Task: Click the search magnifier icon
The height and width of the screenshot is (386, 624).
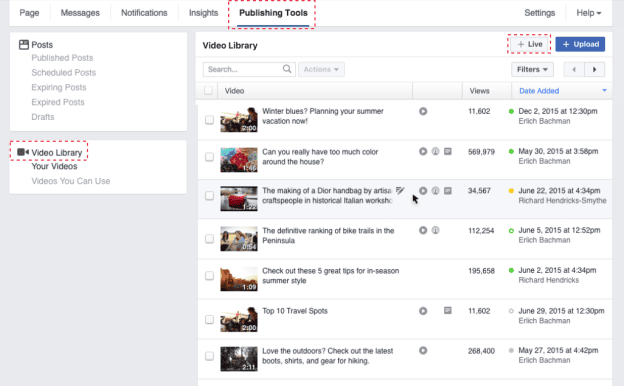Action: coord(287,69)
